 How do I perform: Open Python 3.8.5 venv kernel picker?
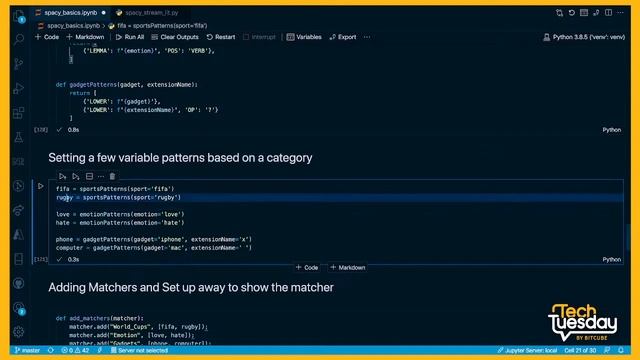pos(584,37)
